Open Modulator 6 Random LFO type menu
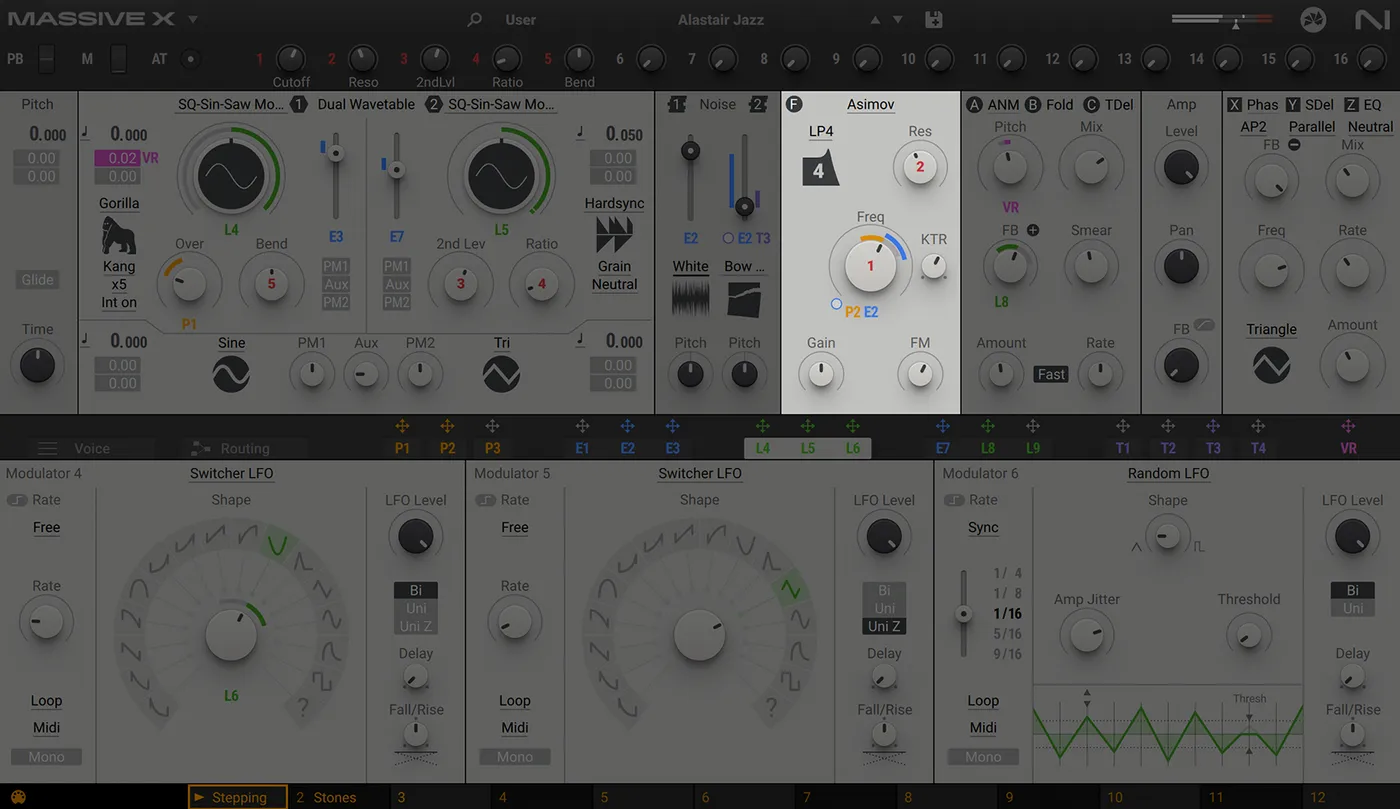 (1168, 473)
